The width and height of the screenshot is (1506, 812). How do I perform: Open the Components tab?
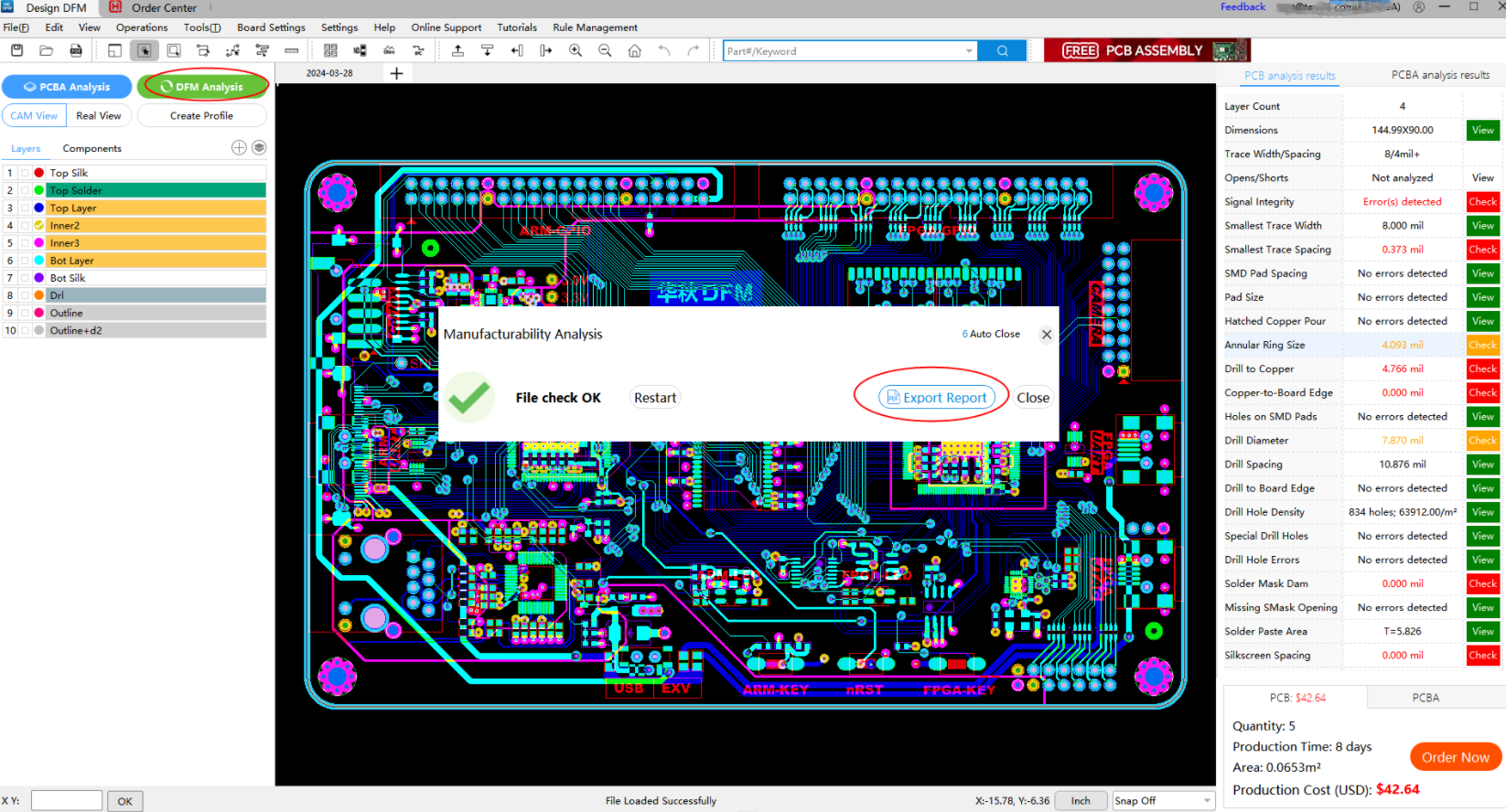point(91,148)
